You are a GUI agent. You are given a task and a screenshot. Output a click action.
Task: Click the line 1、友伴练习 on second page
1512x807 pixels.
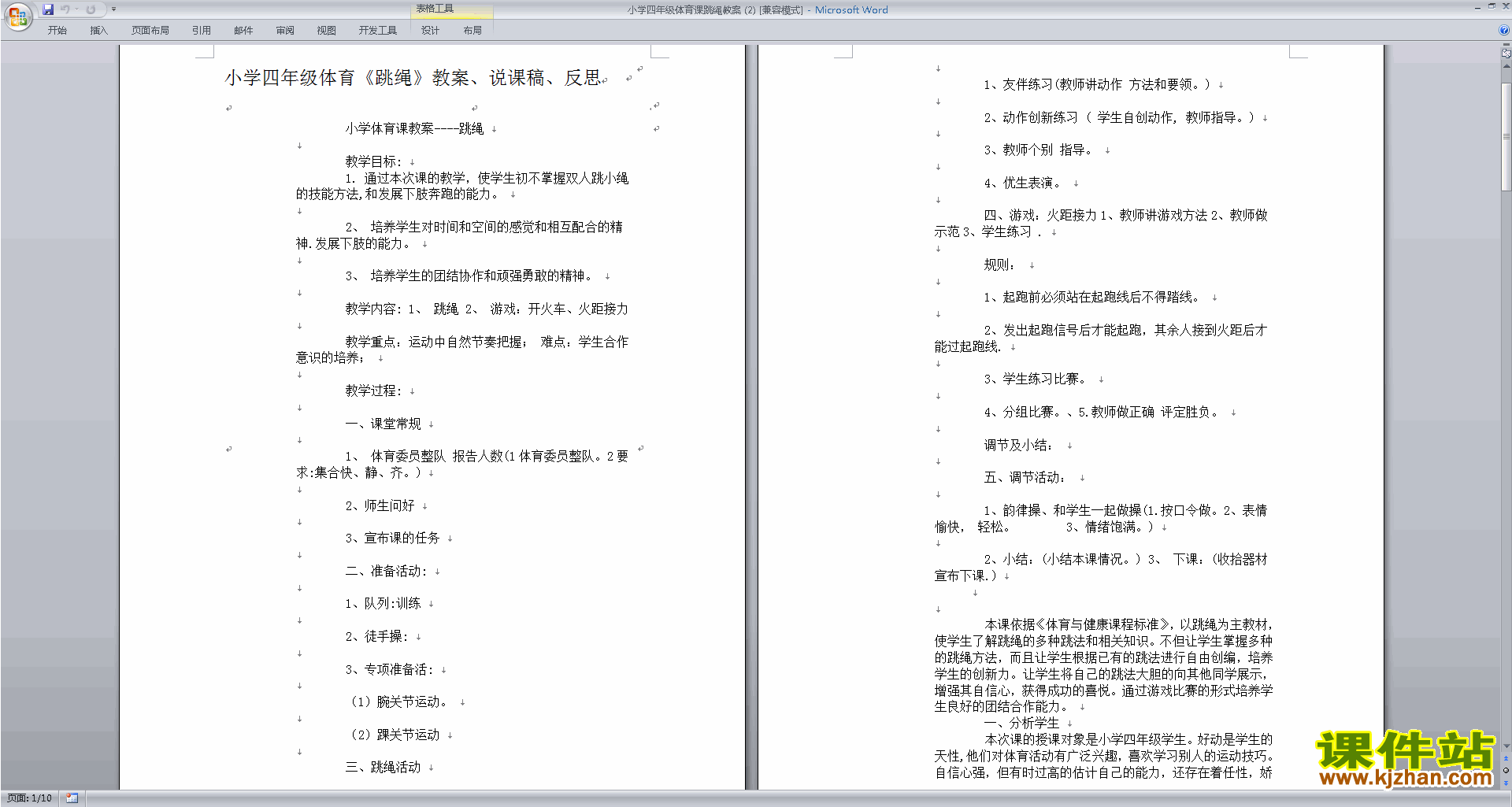(1097, 84)
